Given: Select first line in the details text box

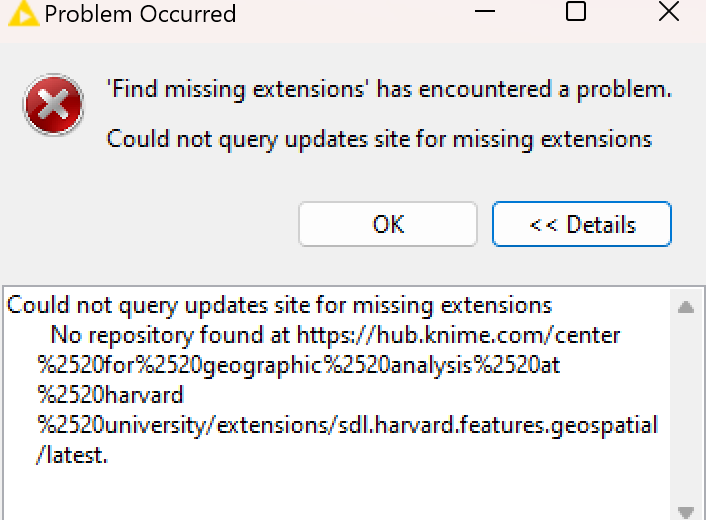Looking at the screenshot, I should pyautogui.click(x=279, y=305).
